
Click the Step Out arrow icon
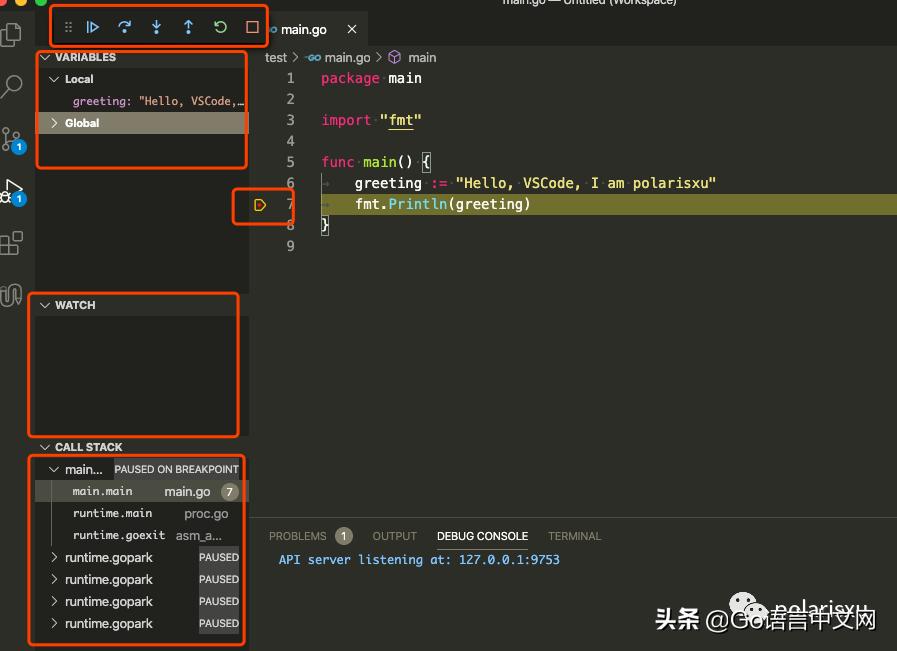pyautogui.click(x=188, y=28)
